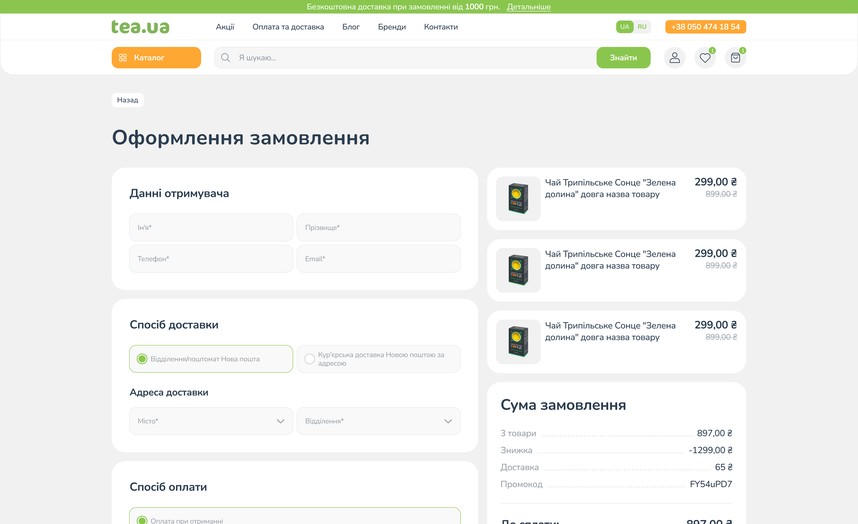Click the phone number +38 050 474 18 54

(705, 26)
